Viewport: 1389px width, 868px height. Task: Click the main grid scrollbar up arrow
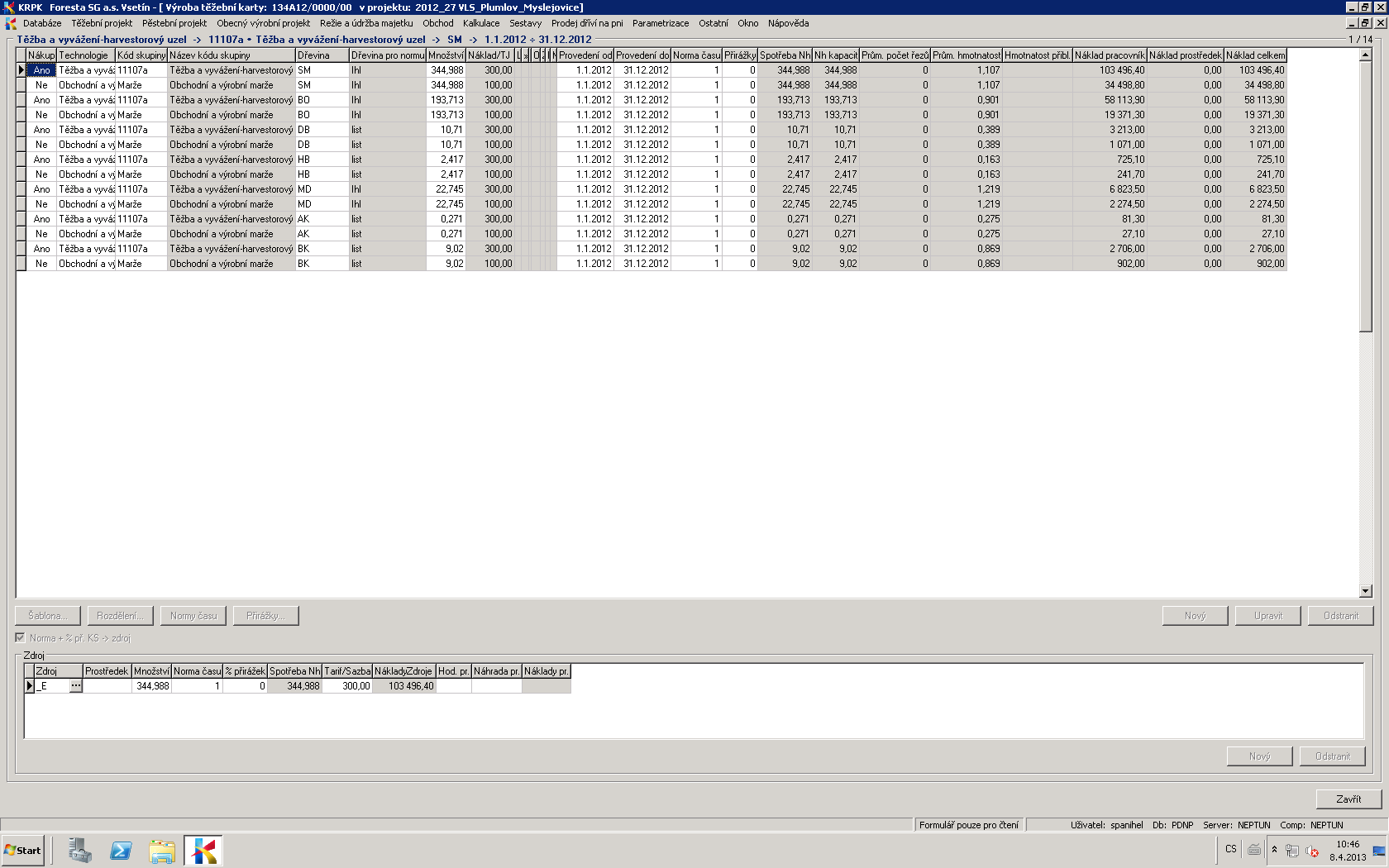coord(1366,55)
